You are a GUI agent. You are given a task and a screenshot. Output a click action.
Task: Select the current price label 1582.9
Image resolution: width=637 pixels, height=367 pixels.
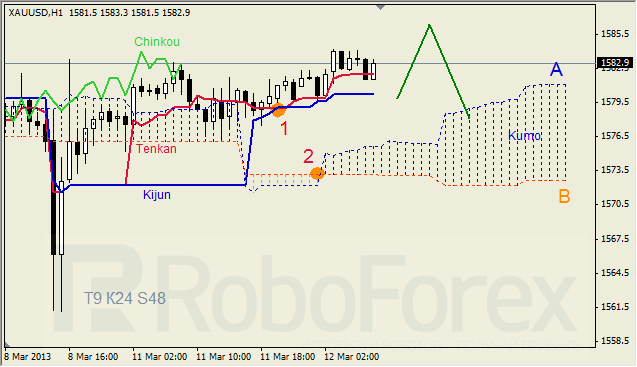pyautogui.click(x=615, y=63)
